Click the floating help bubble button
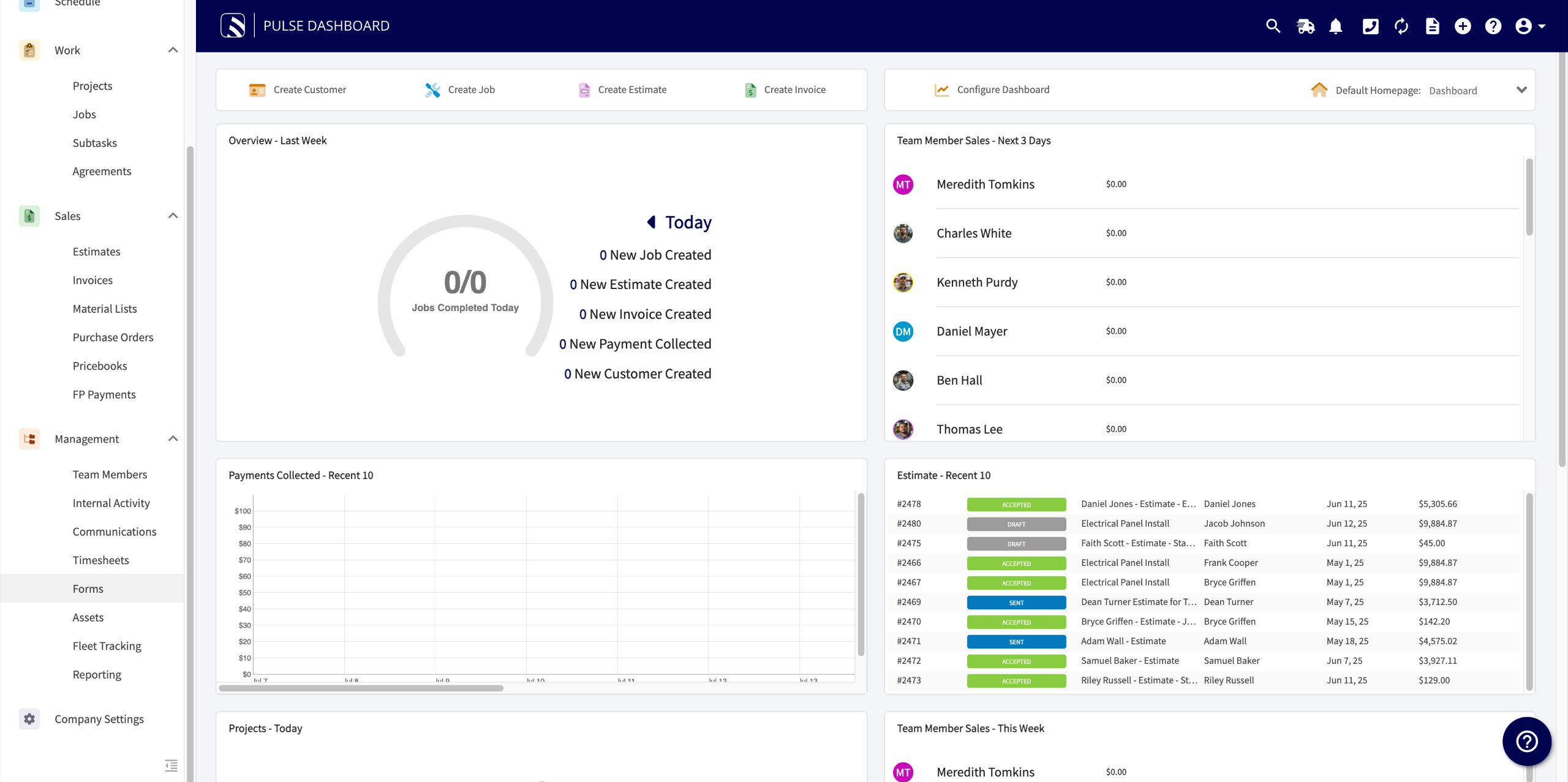The image size is (1568, 782). (1526, 741)
